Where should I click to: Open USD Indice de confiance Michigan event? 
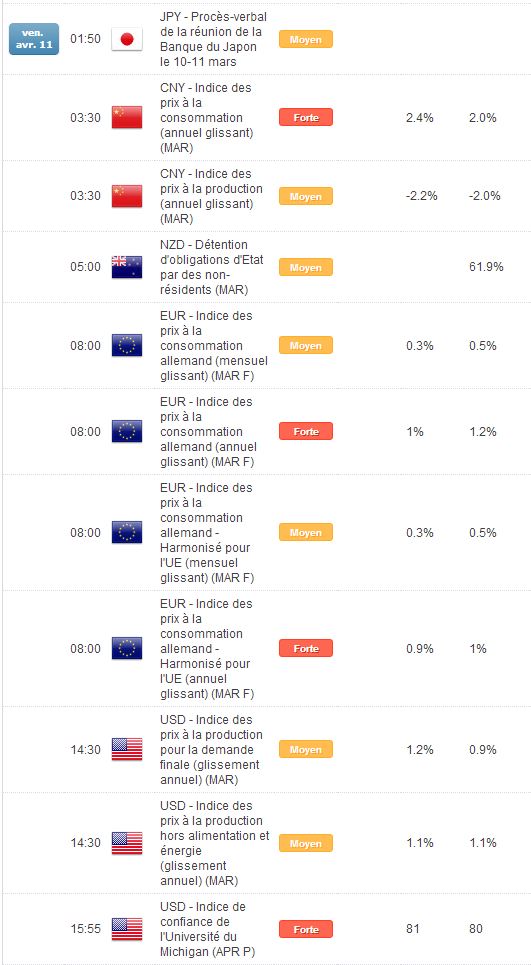pos(207,929)
